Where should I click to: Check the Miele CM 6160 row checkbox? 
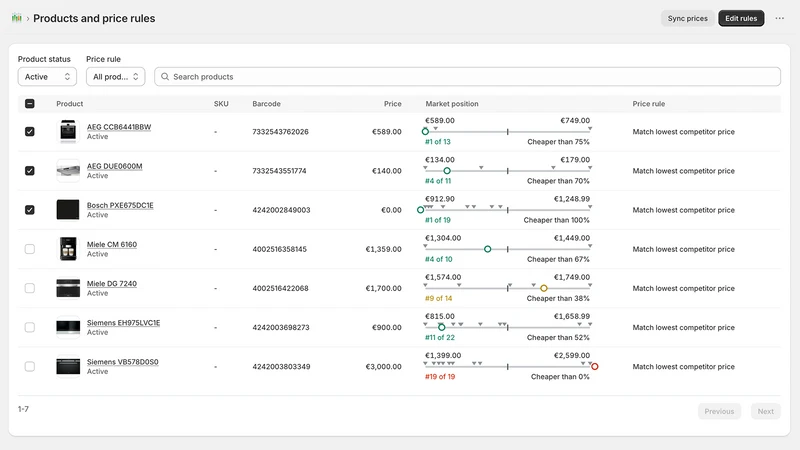pos(30,249)
